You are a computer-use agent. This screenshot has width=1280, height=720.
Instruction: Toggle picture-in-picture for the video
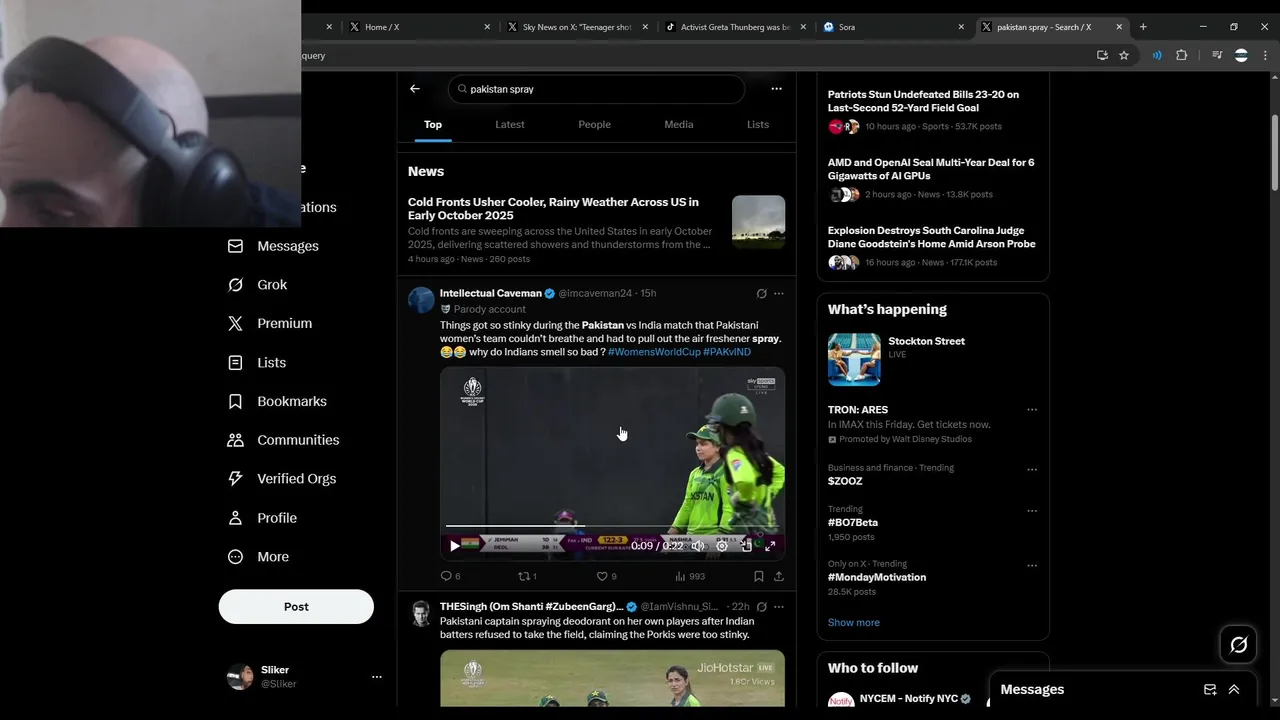[x=746, y=546]
